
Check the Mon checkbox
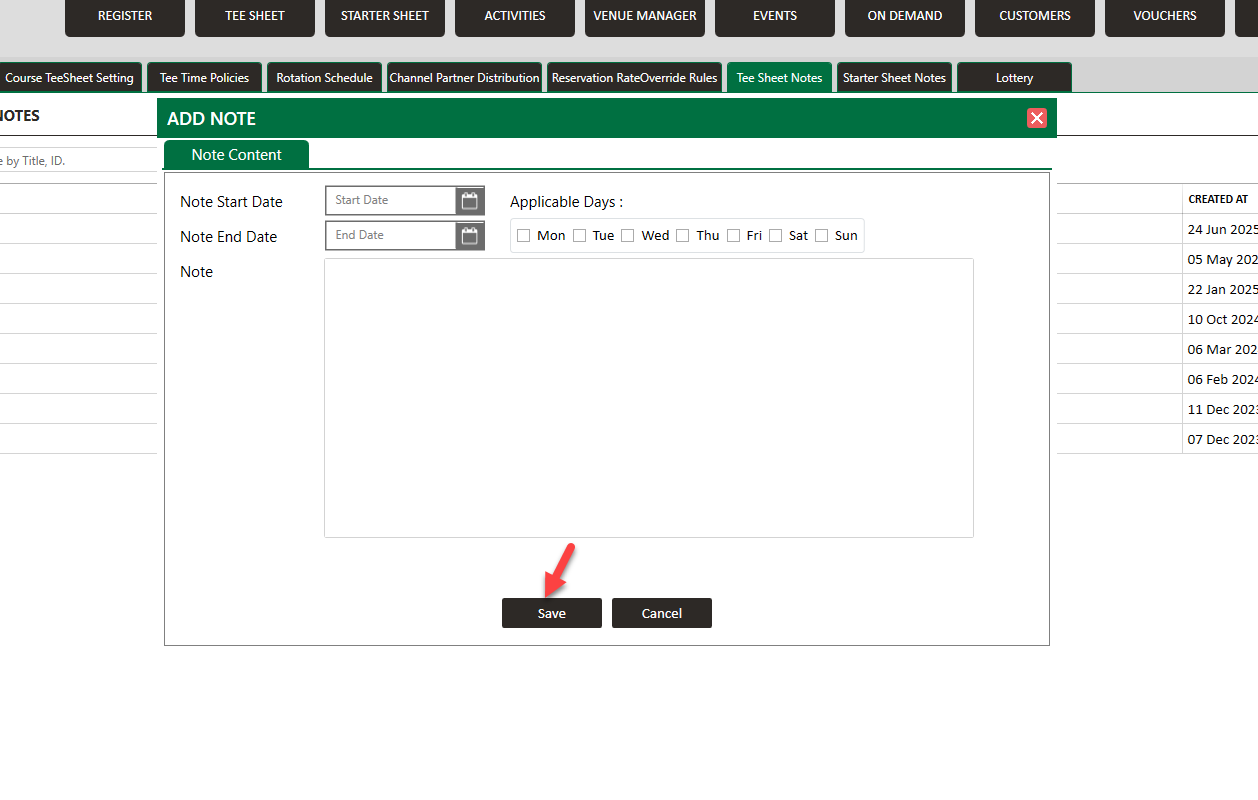coord(524,236)
